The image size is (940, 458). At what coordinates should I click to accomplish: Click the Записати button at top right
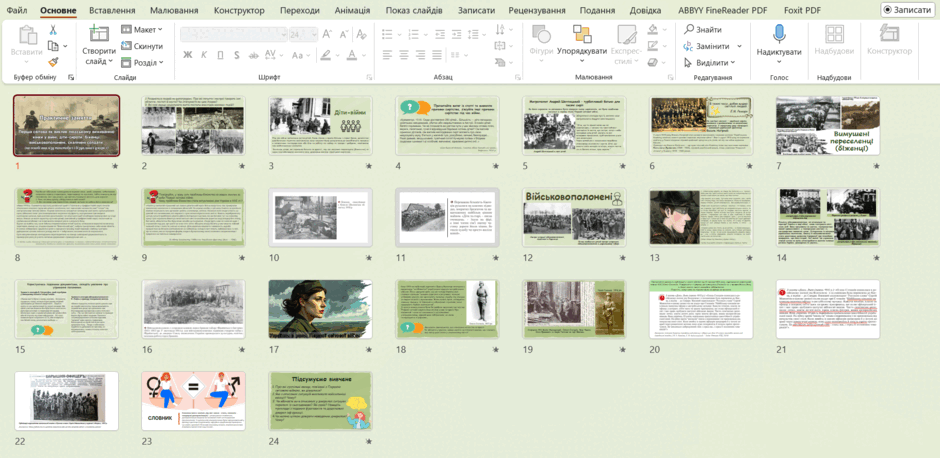908,10
